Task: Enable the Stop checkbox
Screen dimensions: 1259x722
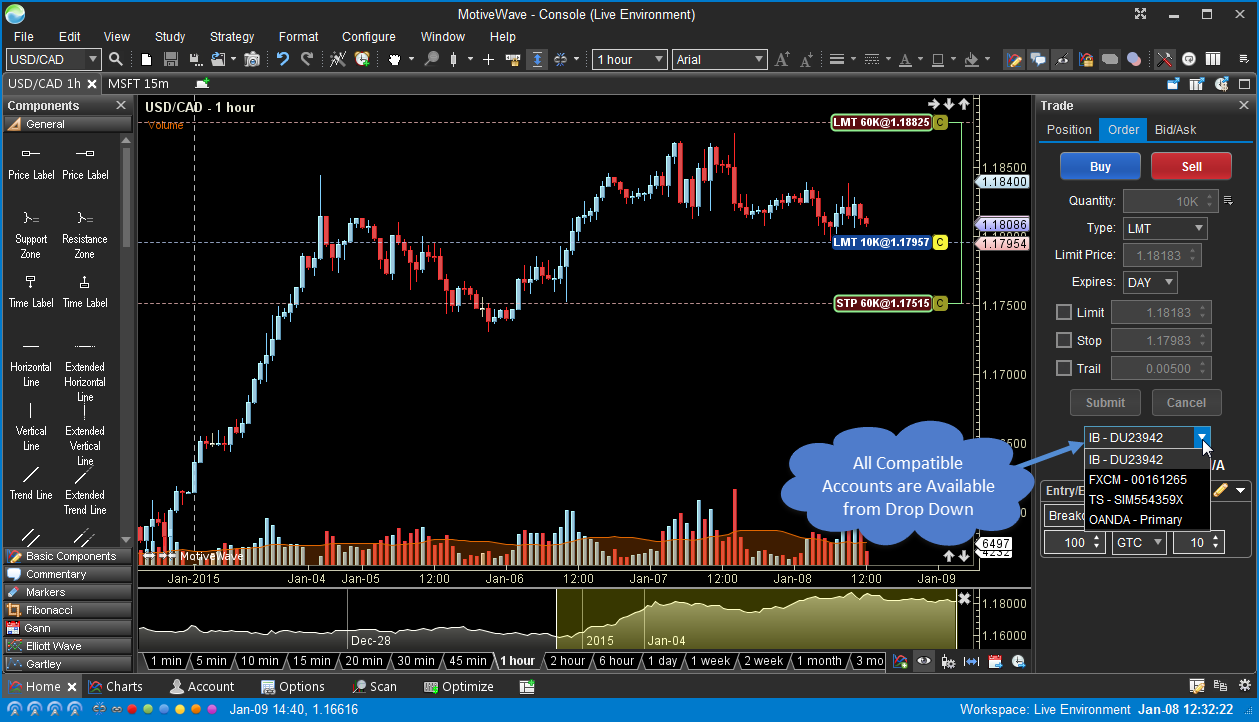Action: click(1064, 340)
